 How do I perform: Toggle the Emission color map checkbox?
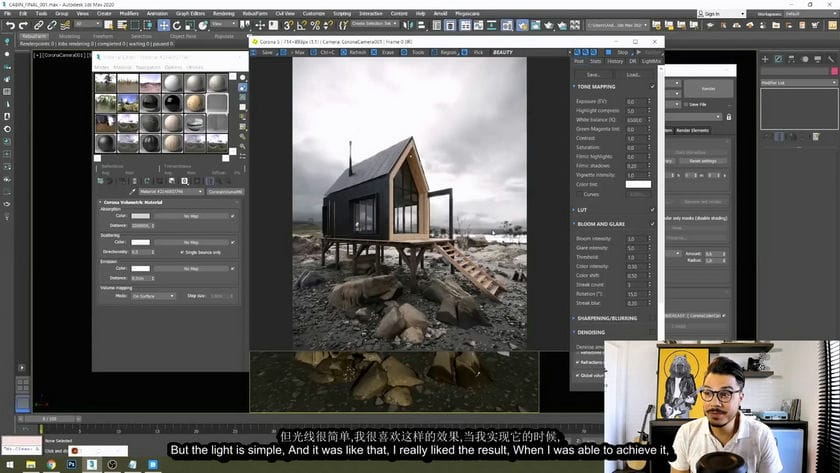[232, 268]
